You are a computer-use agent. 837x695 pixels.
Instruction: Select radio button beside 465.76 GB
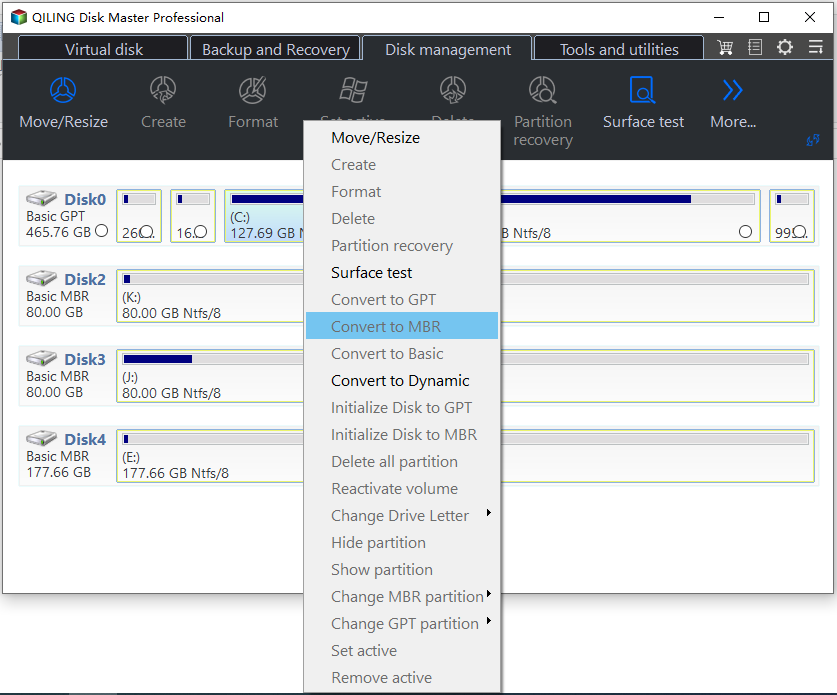(101, 231)
